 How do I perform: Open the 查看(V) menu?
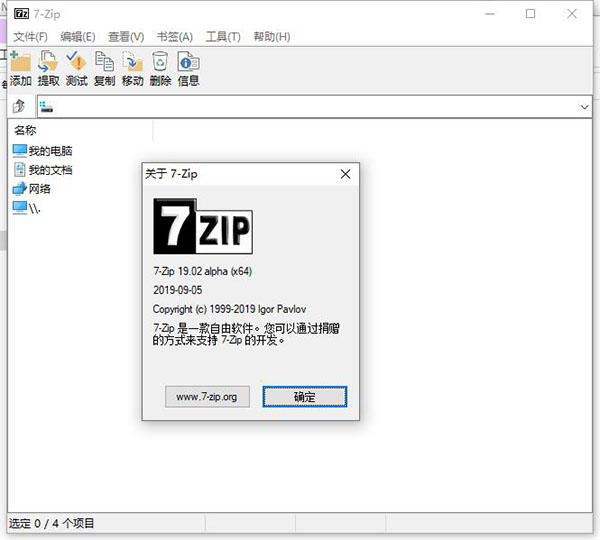(126, 37)
